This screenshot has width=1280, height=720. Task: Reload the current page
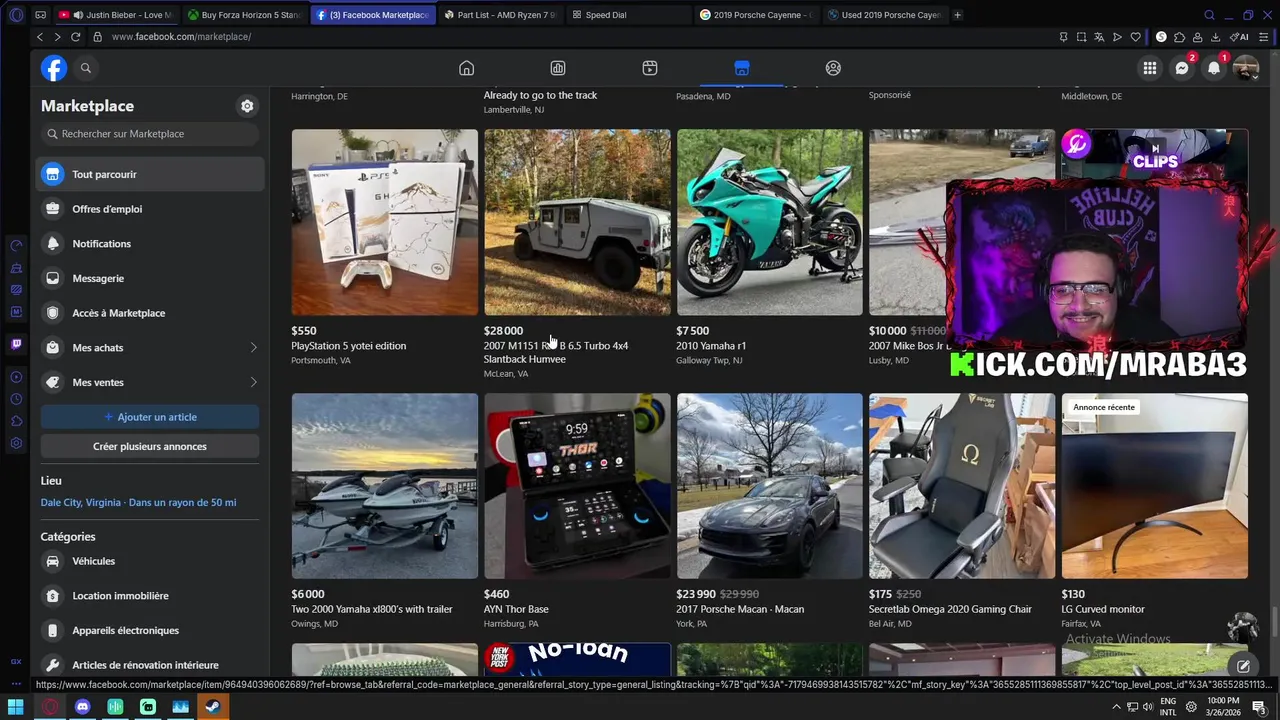pos(75,37)
